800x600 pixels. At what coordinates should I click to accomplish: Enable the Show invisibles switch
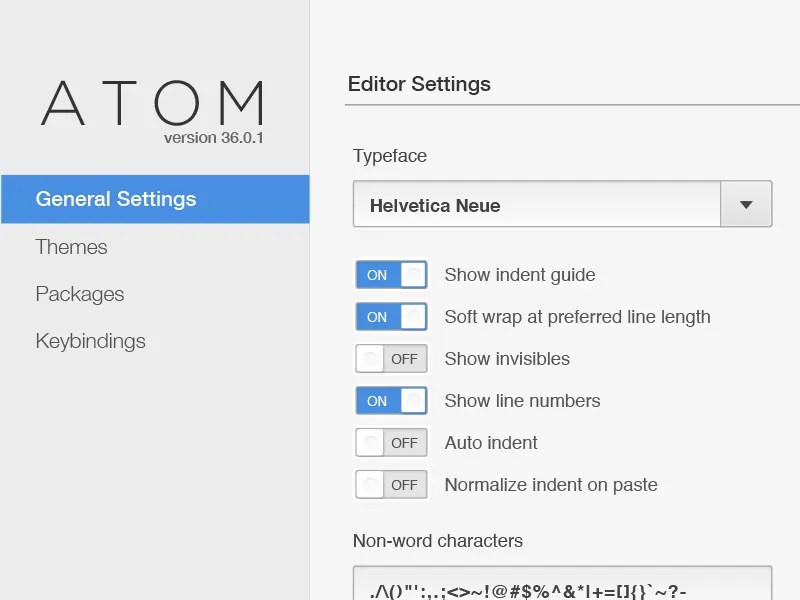(391, 359)
